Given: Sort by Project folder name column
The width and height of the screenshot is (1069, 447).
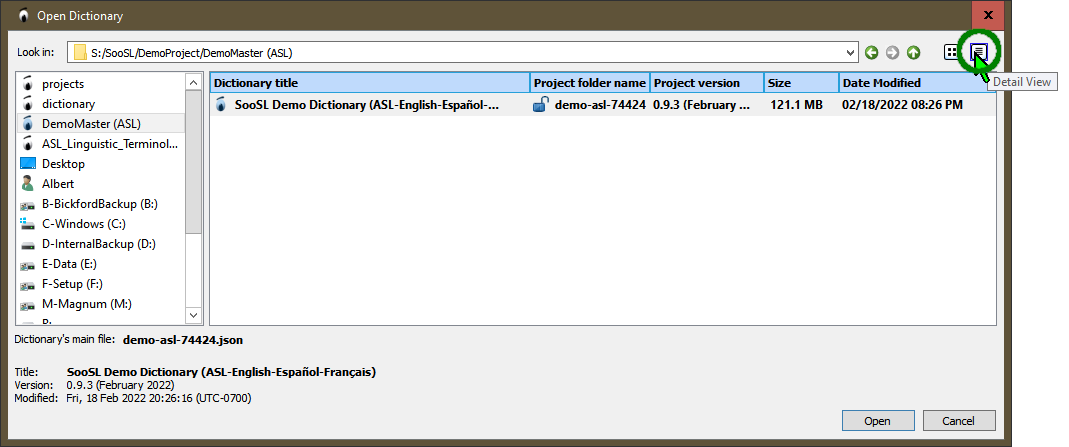Looking at the screenshot, I should (590, 83).
